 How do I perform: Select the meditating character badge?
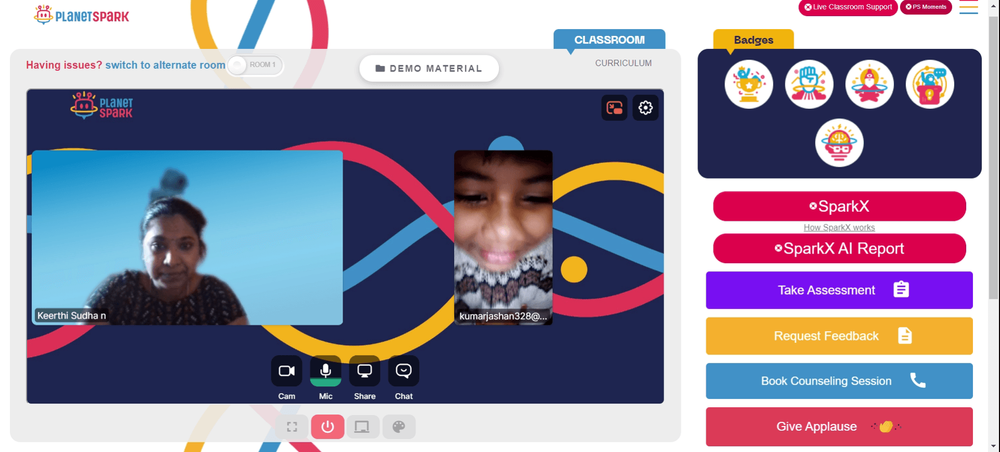(x=869, y=84)
